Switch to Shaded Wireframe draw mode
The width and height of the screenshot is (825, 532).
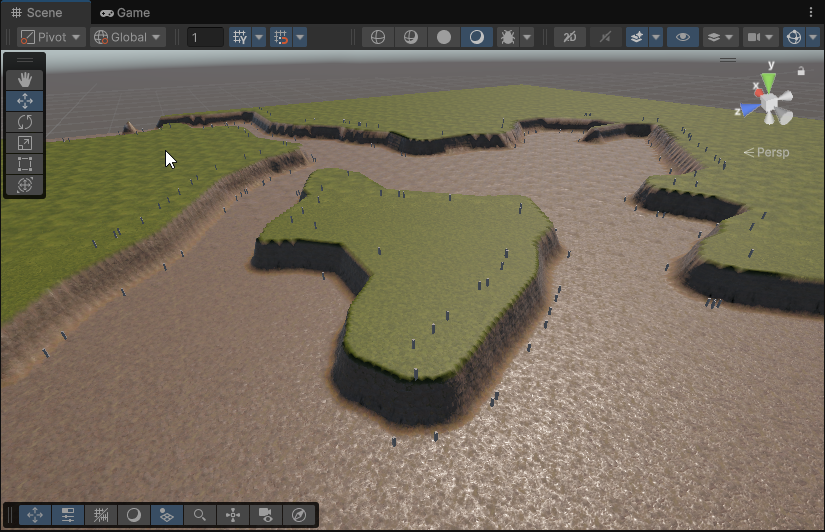coord(410,37)
